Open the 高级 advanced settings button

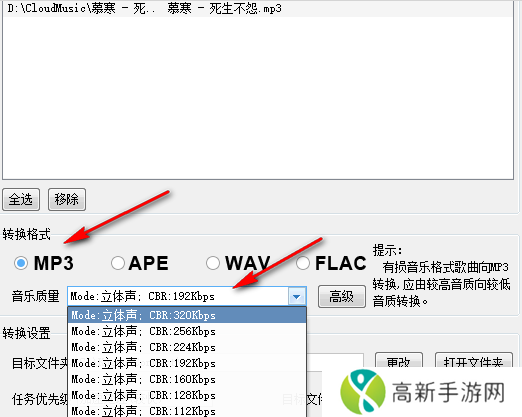[x=342, y=296]
